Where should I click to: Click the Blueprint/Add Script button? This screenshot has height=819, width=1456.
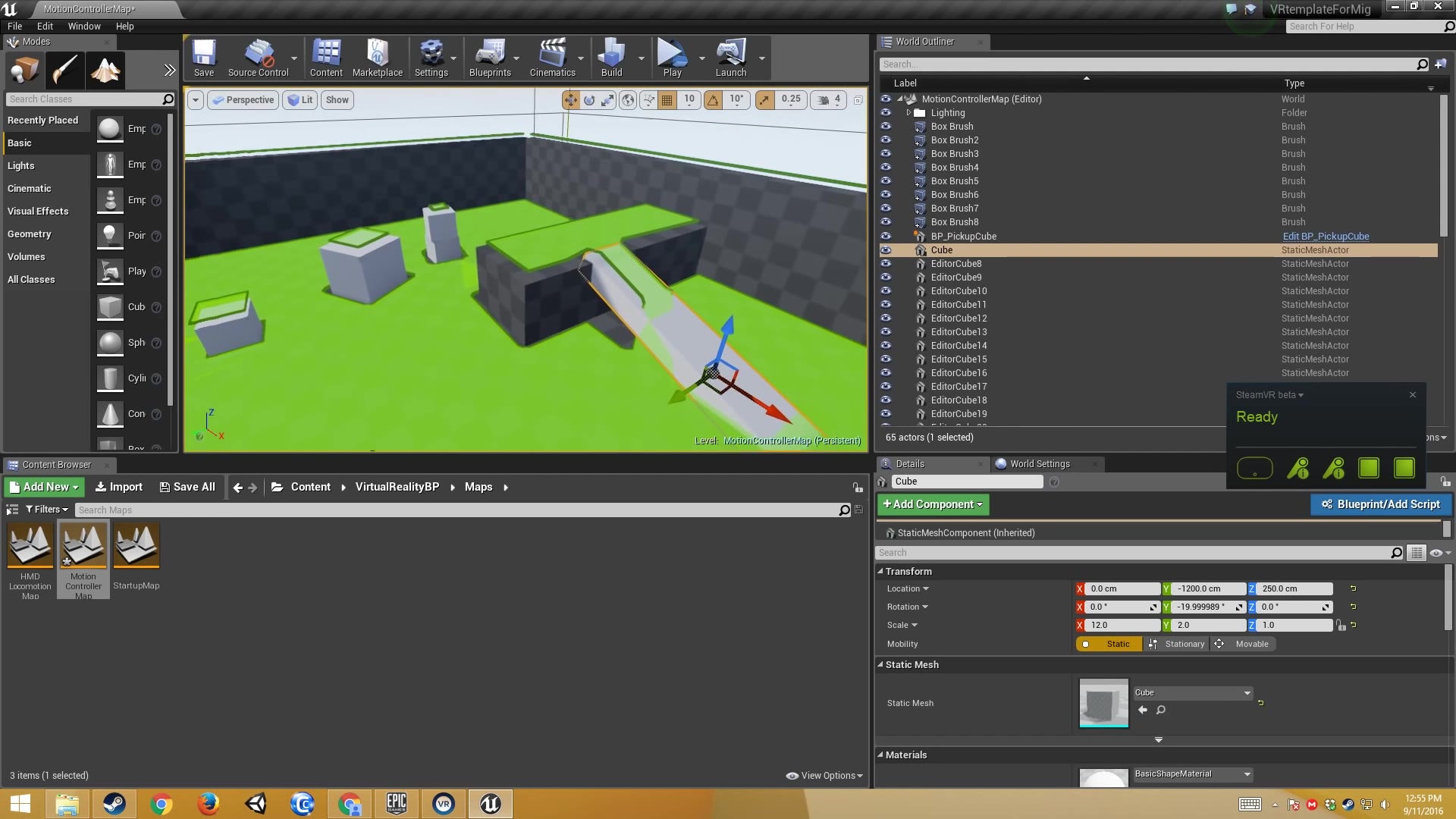tap(1381, 504)
